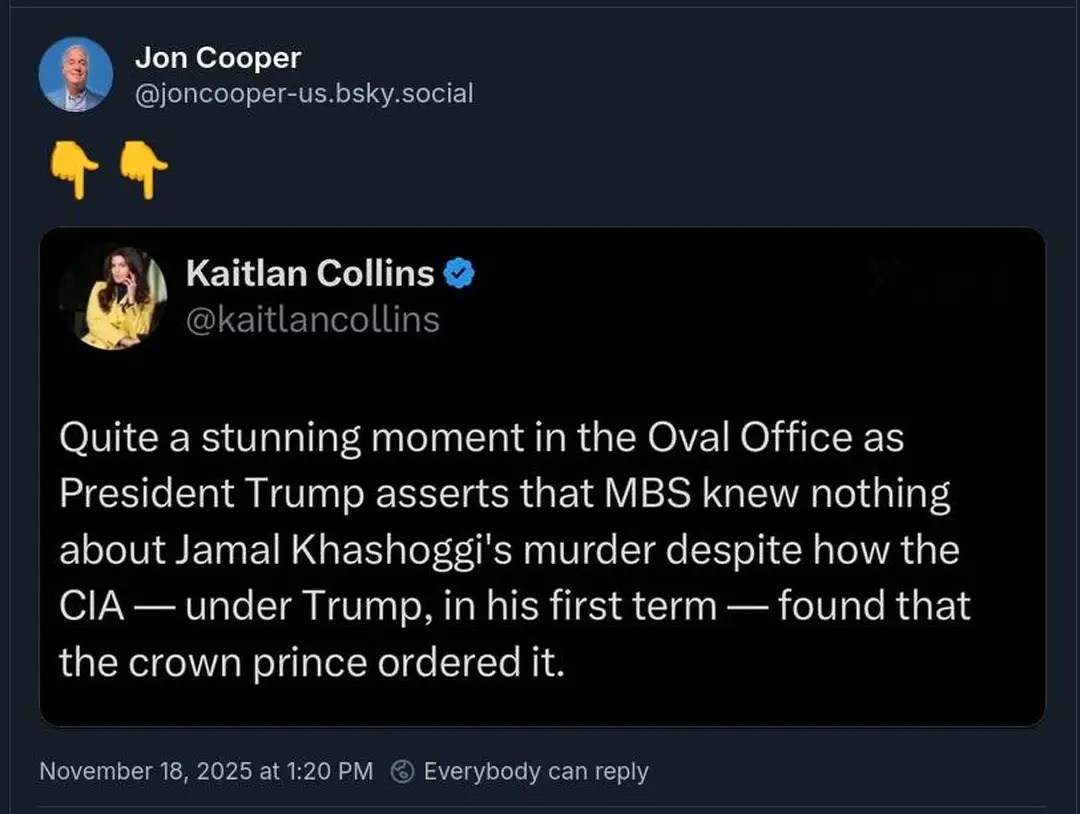Open the Jon Cooper display name

(x=217, y=58)
